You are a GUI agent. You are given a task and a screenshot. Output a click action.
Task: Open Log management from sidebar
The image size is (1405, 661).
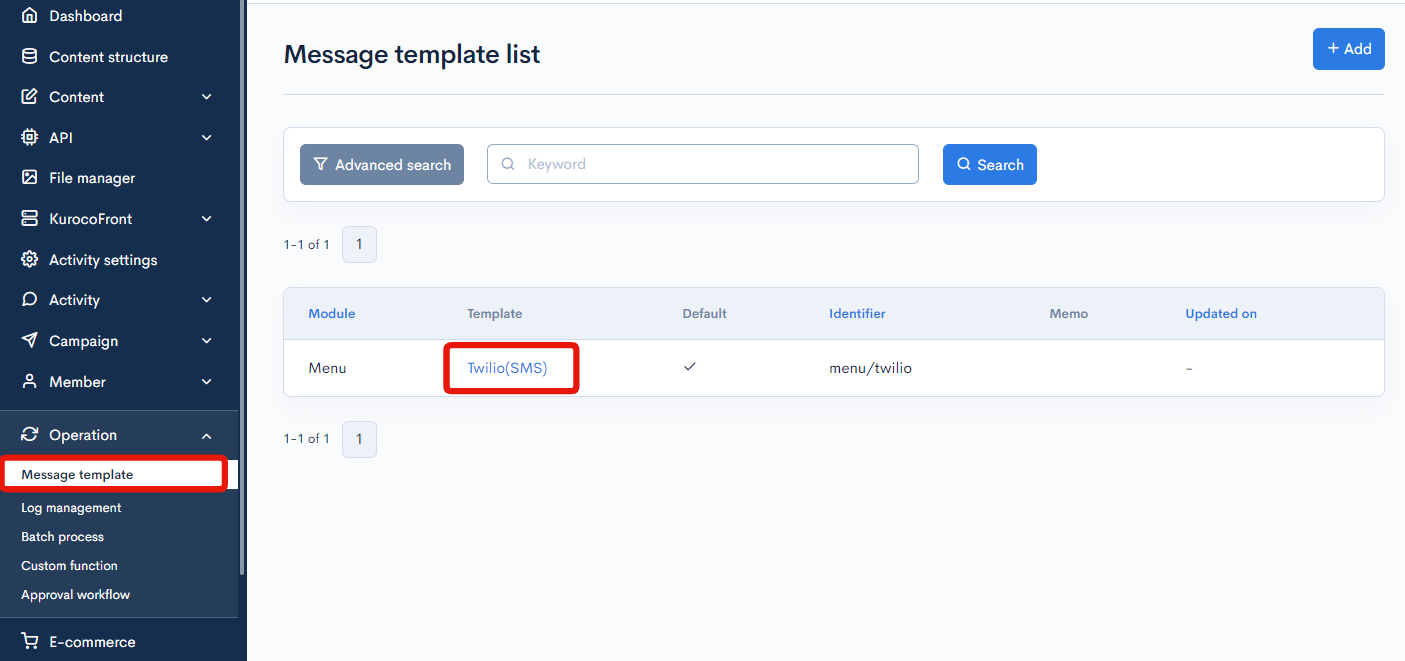[x=71, y=507]
